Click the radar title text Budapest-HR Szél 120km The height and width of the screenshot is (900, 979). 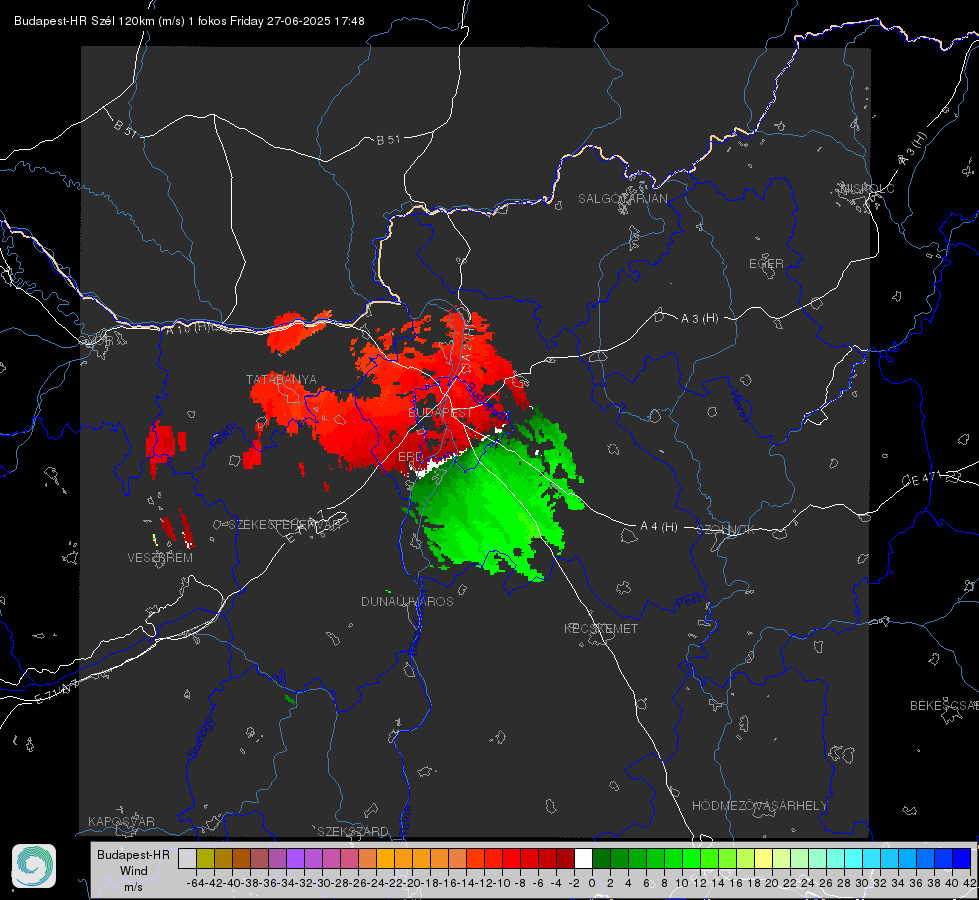[84, 21]
